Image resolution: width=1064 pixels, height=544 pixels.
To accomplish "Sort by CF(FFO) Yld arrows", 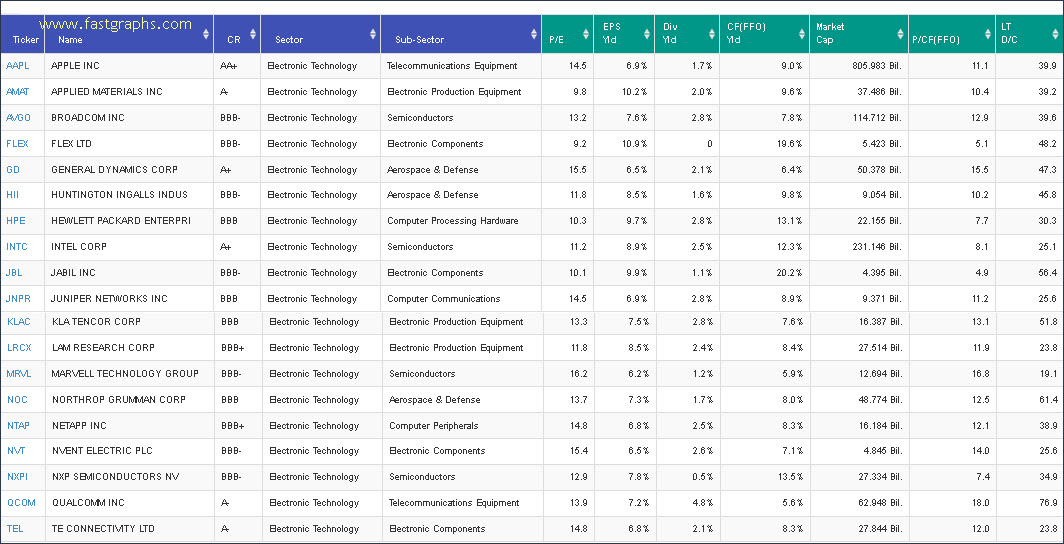I will click(x=801, y=34).
